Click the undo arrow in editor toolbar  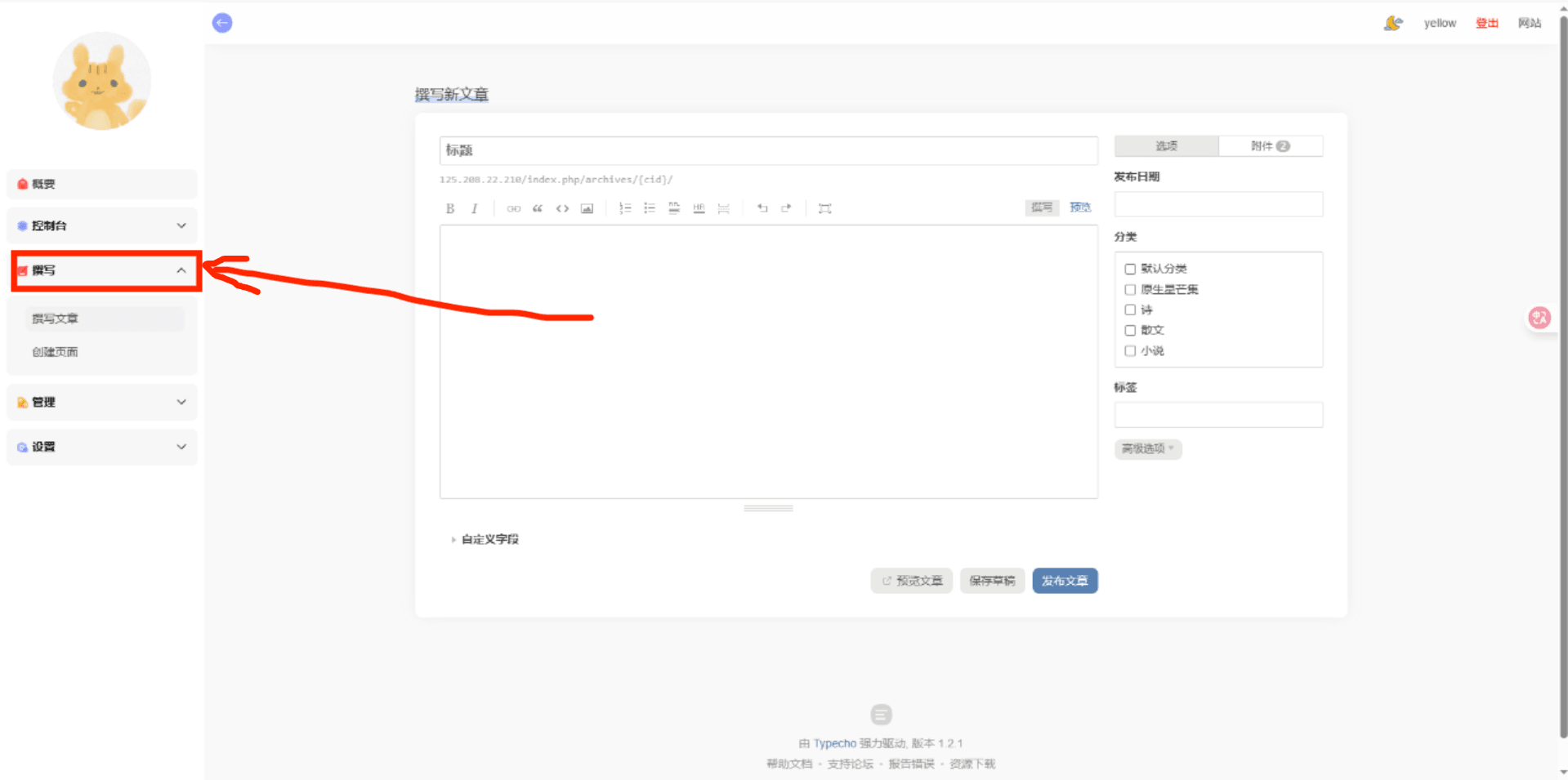click(x=762, y=208)
